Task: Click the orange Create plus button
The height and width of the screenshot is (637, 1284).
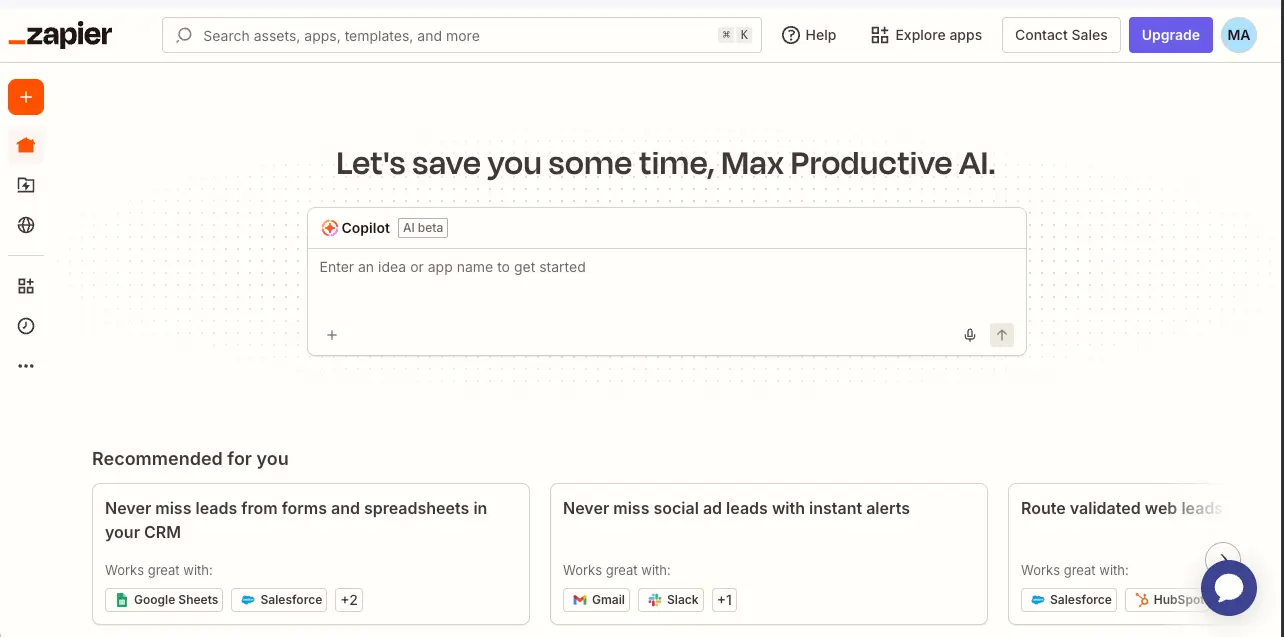Action: click(26, 97)
